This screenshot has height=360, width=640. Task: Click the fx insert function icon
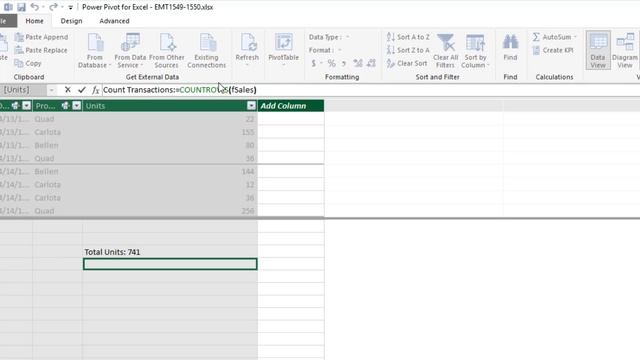click(x=96, y=90)
